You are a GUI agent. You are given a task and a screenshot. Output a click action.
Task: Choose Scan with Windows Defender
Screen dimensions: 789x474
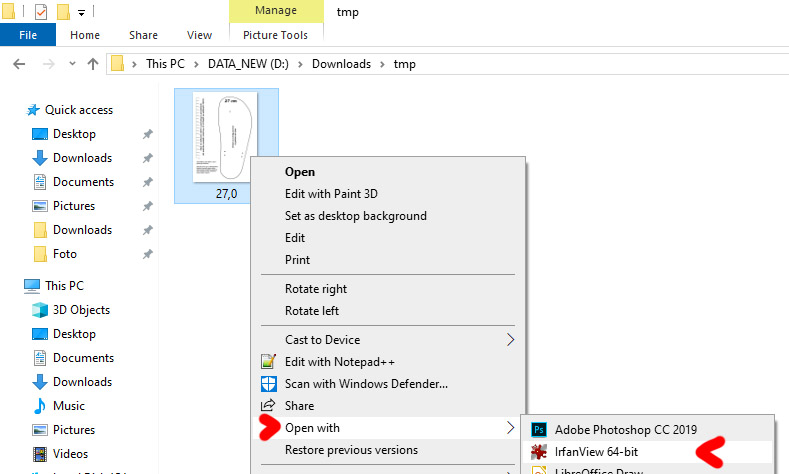pos(366,384)
